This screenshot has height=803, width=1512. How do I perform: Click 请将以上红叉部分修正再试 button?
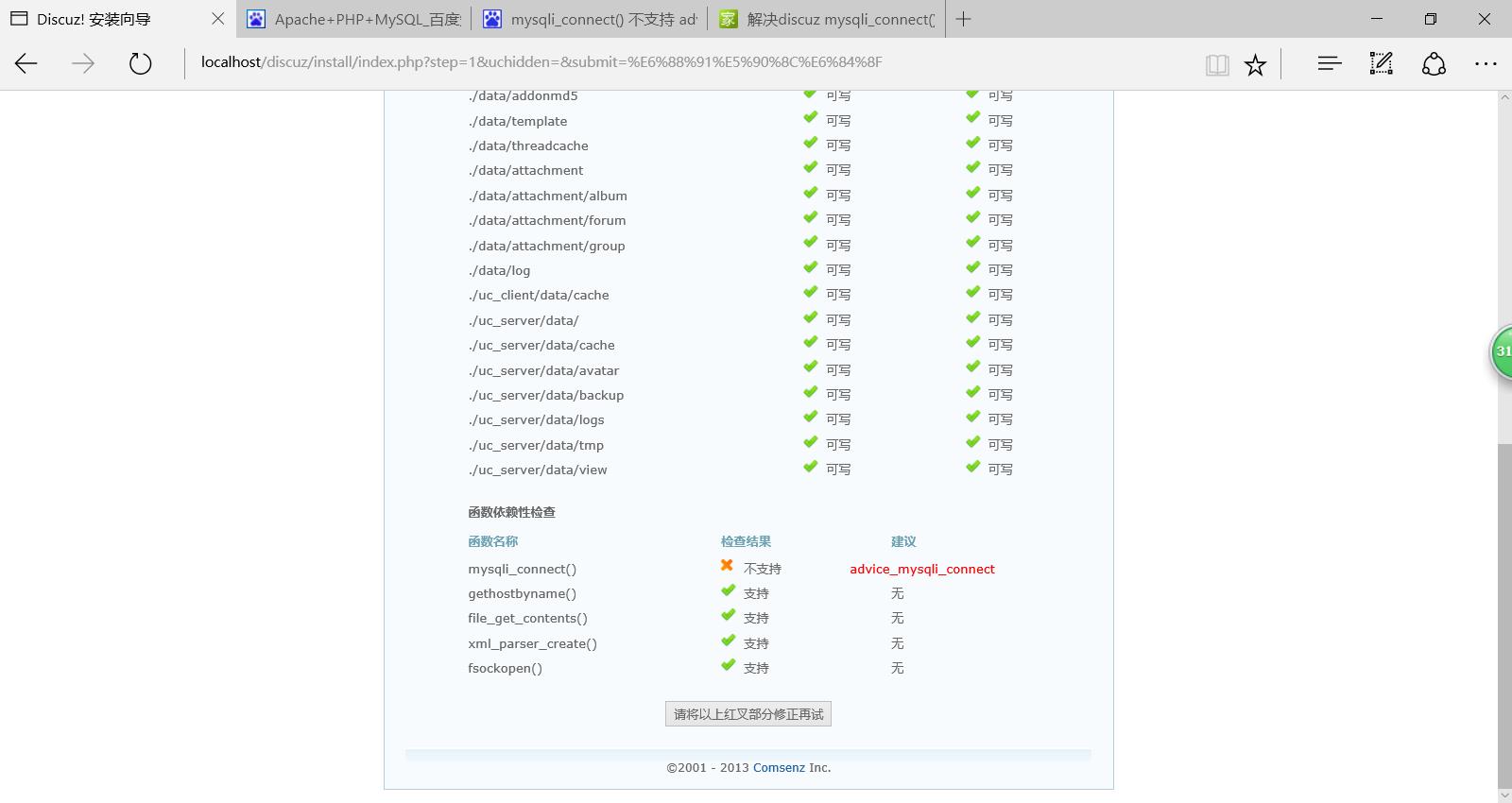coord(748,714)
